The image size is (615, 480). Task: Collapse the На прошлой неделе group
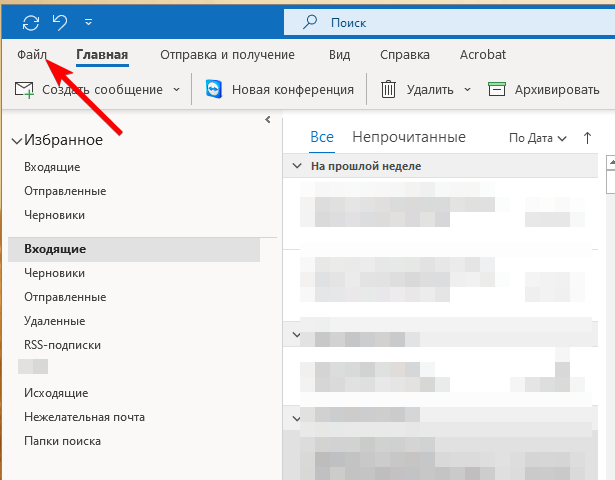point(297,166)
